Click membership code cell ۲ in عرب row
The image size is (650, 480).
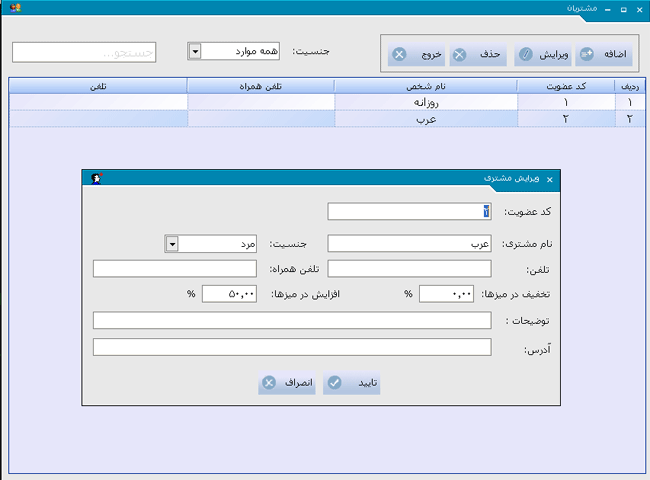(566, 119)
